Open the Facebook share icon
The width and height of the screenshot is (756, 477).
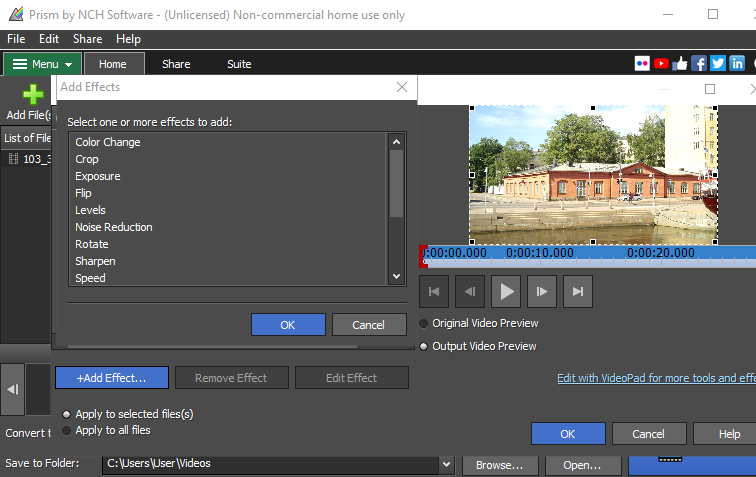(699, 64)
